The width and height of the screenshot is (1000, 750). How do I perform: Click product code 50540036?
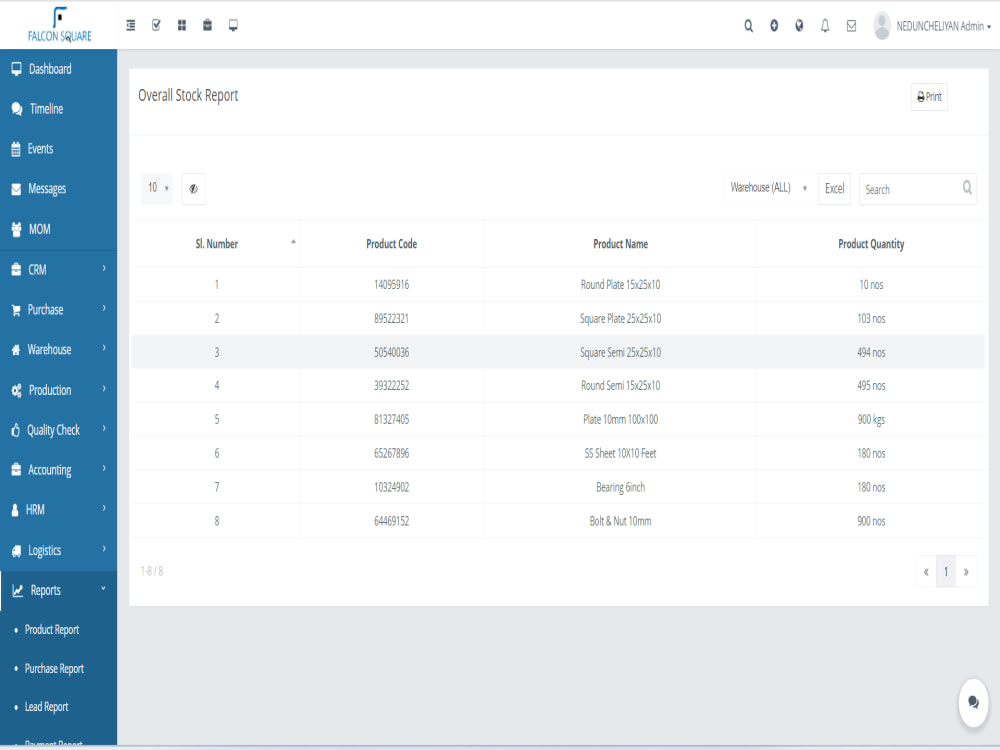pyautogui.click(x=392, y=353)
